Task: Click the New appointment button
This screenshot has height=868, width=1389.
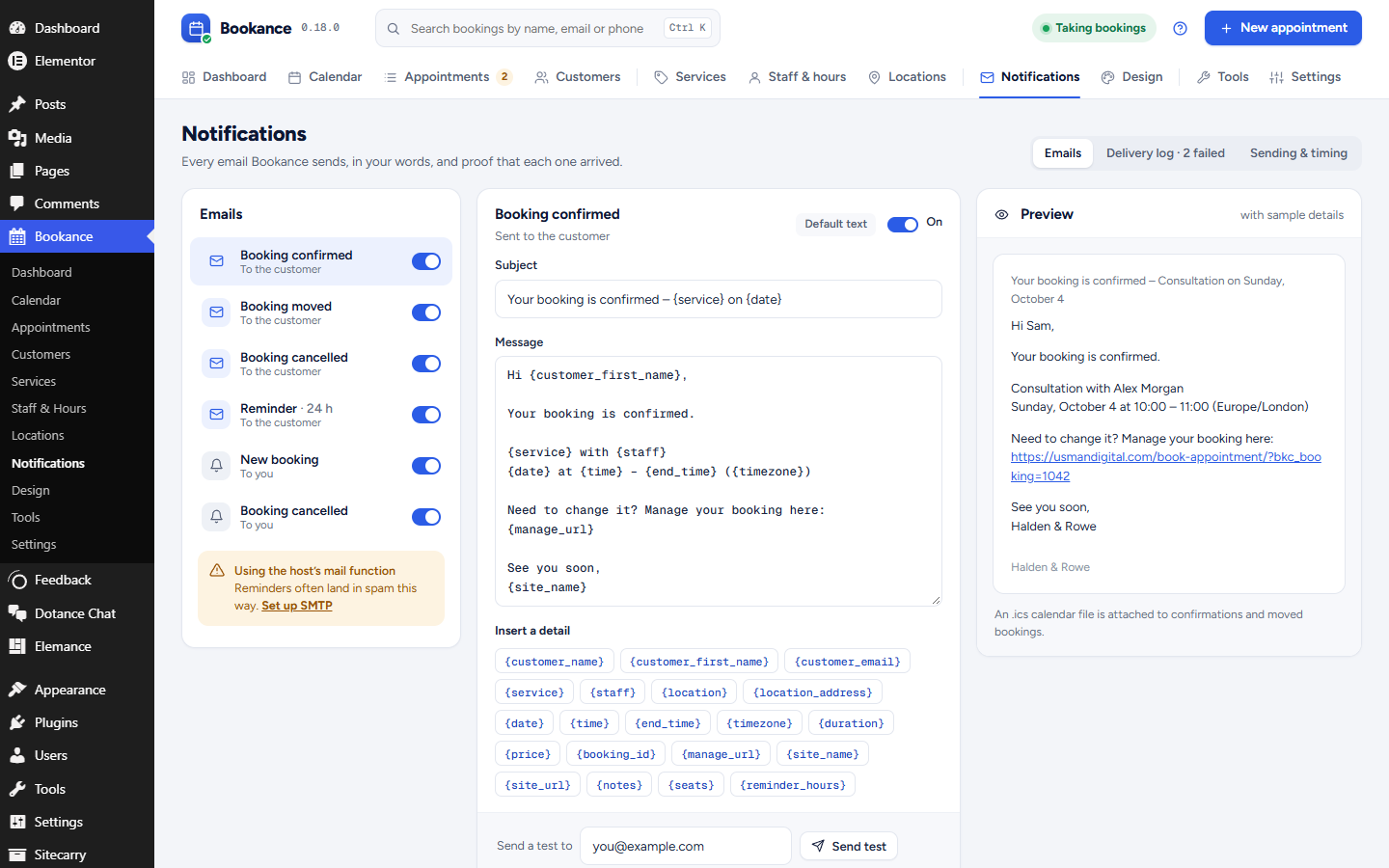Action: point(1283,28)
